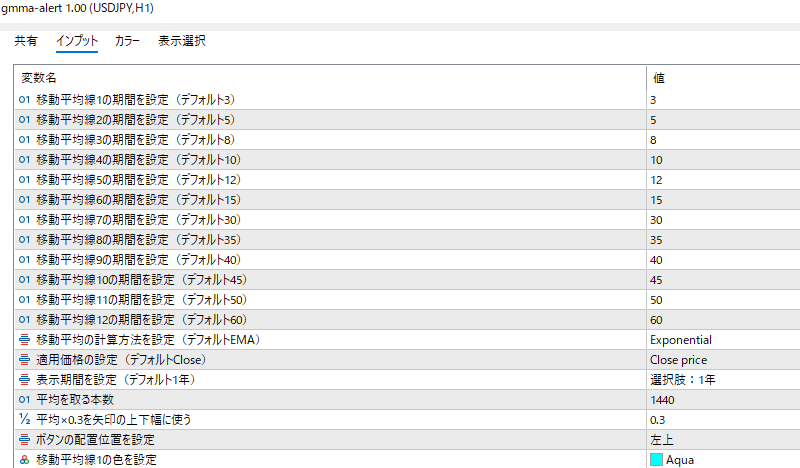Click the integer icon beside 移動平均線1の期間 row
This screenshot has width=800, height=468.
[25, 99]
